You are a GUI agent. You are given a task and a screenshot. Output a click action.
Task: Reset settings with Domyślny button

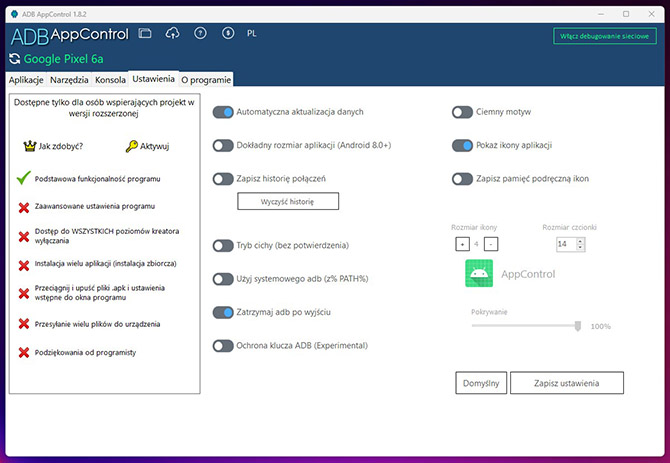click(481, 383)
